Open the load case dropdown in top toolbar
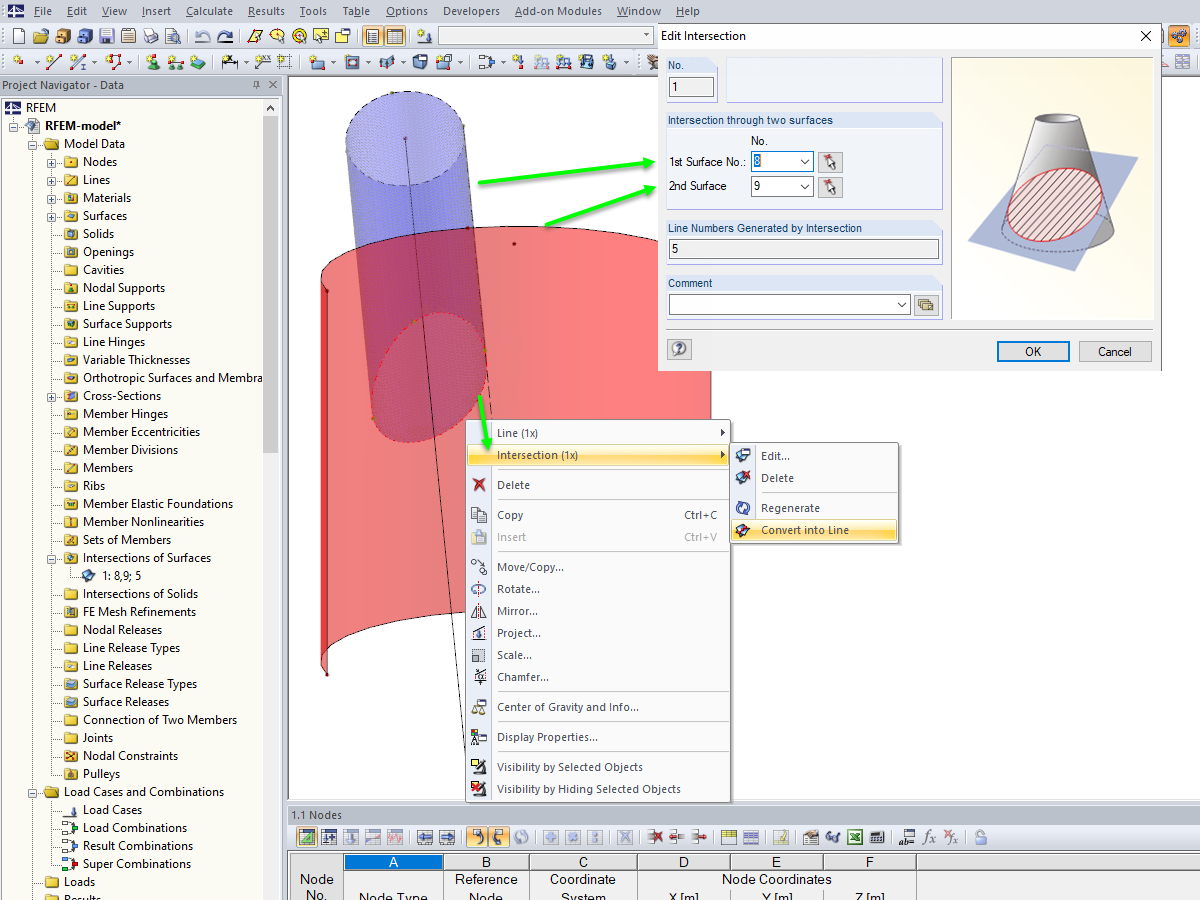The width and height of the screenshot is (1200, 900). pos(646,36)
